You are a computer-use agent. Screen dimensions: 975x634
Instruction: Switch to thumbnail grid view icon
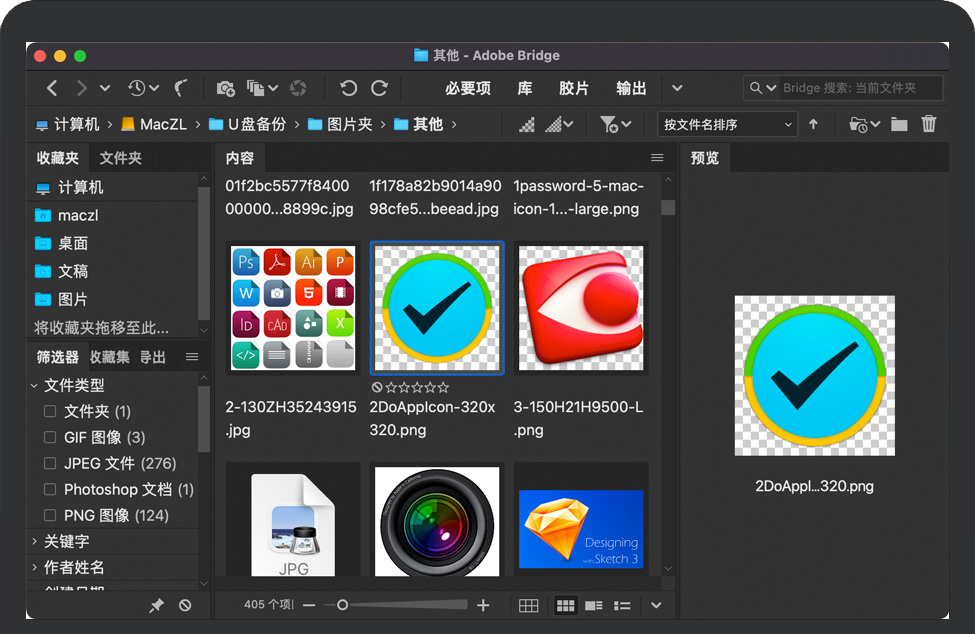[x=565, y=605]
